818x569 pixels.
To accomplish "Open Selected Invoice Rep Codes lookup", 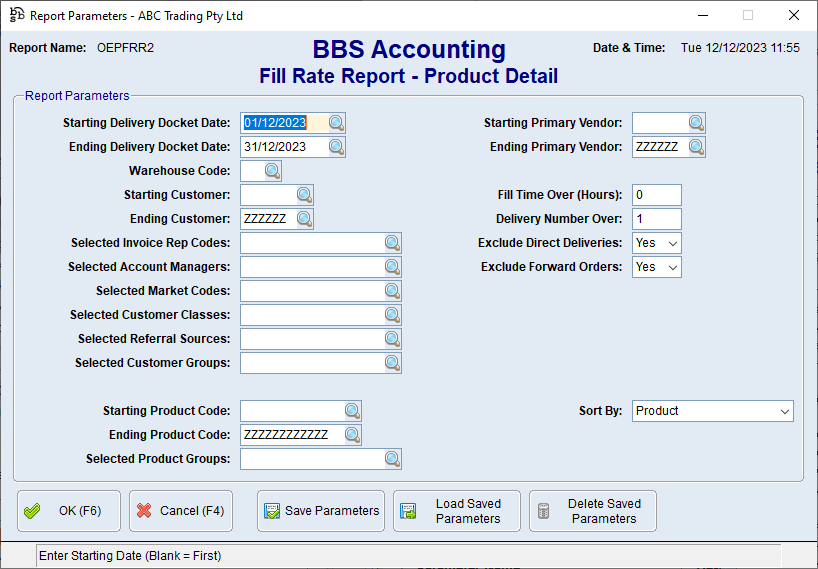I will (392, 243).
